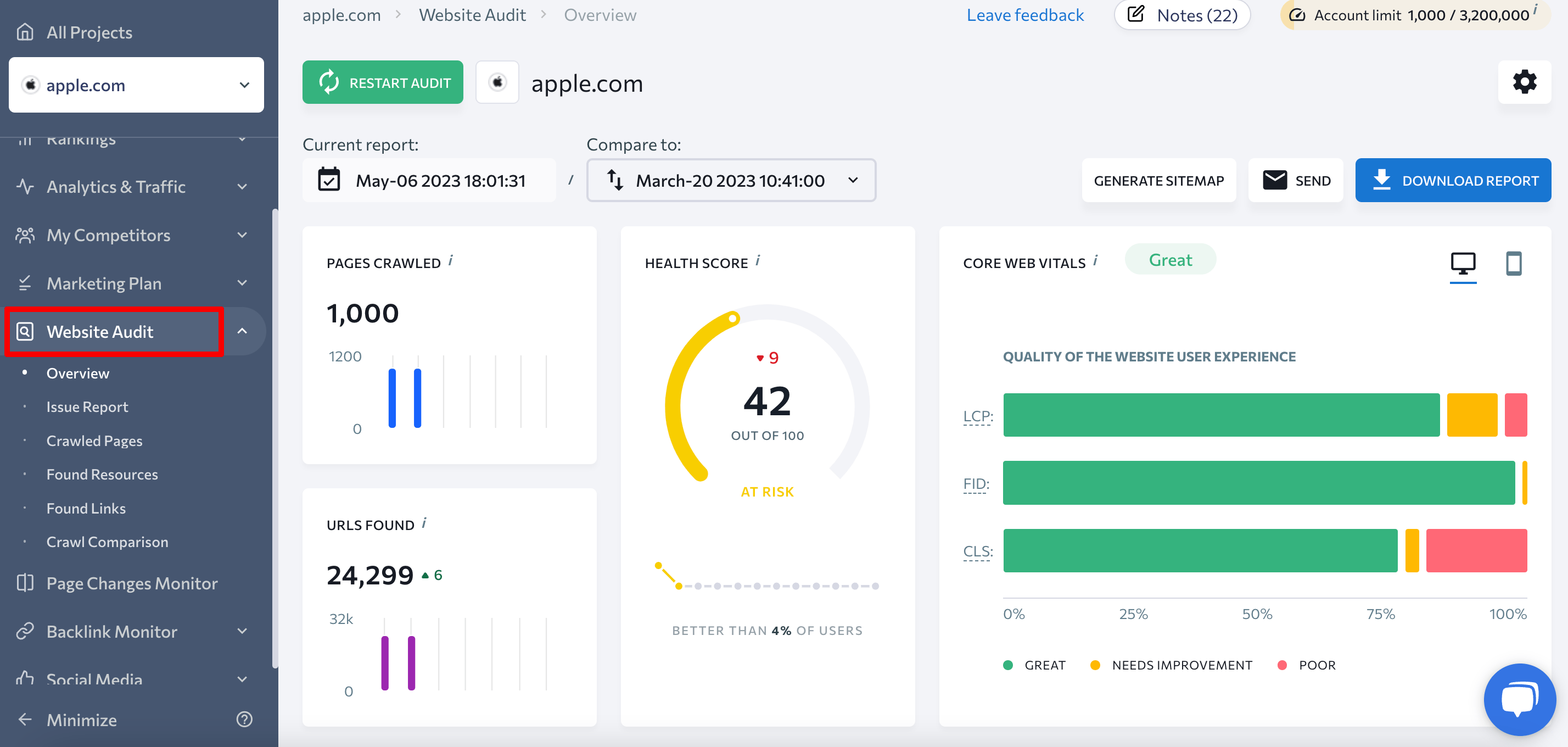The height and width of the screenshot is (747, 1568).
Task: Click the Backlink Monitor chain icon
Action: tap(25, 631)
